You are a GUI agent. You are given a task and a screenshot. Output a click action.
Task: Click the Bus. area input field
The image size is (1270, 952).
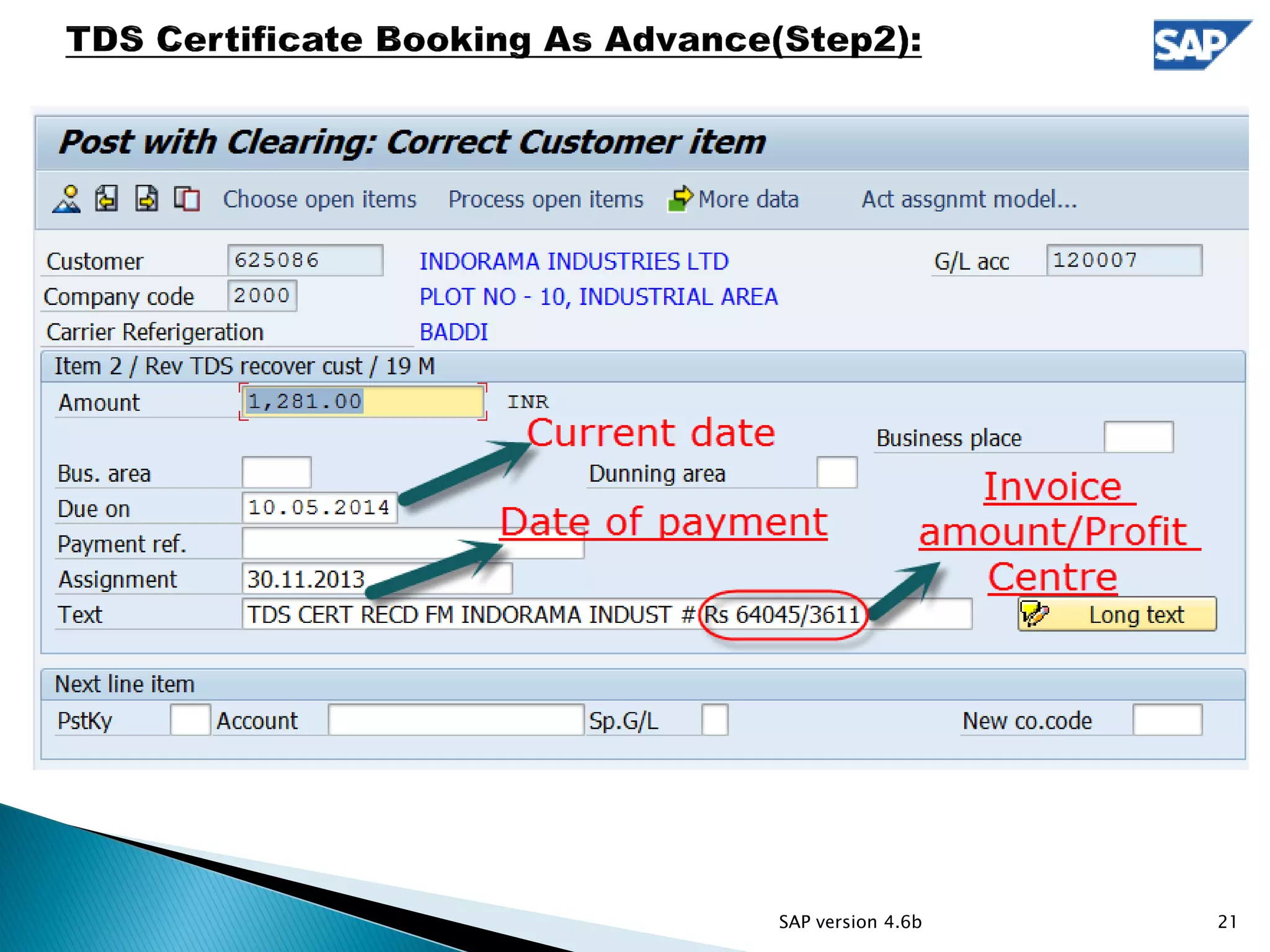click(277, 473)
